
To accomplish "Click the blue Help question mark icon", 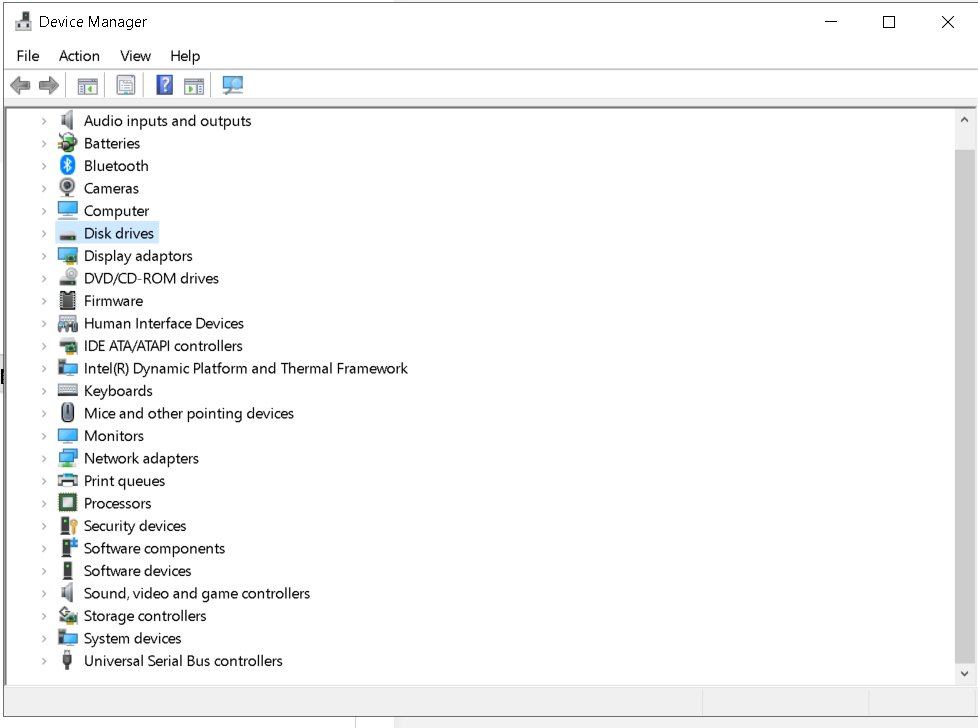I will click(165, 84).
